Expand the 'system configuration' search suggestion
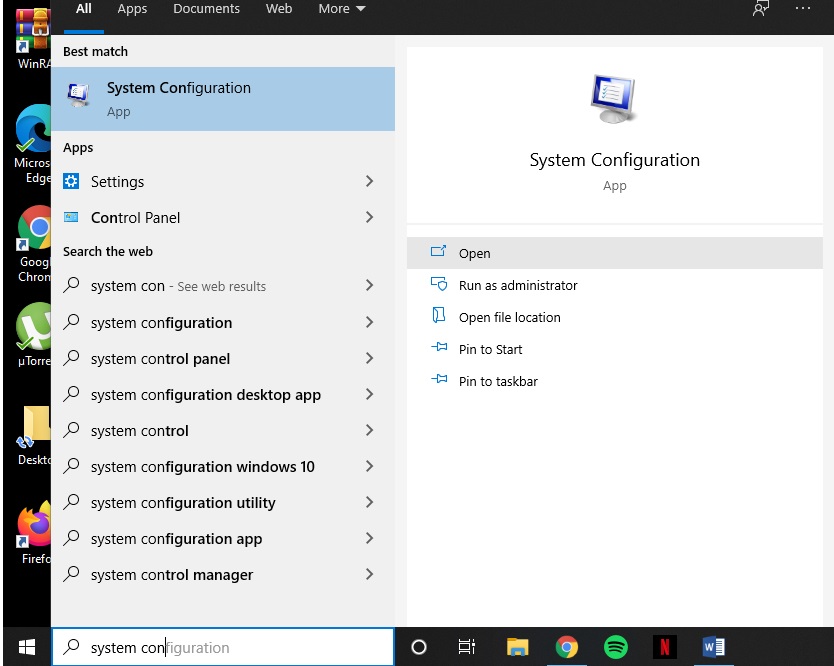 point(370,322)
